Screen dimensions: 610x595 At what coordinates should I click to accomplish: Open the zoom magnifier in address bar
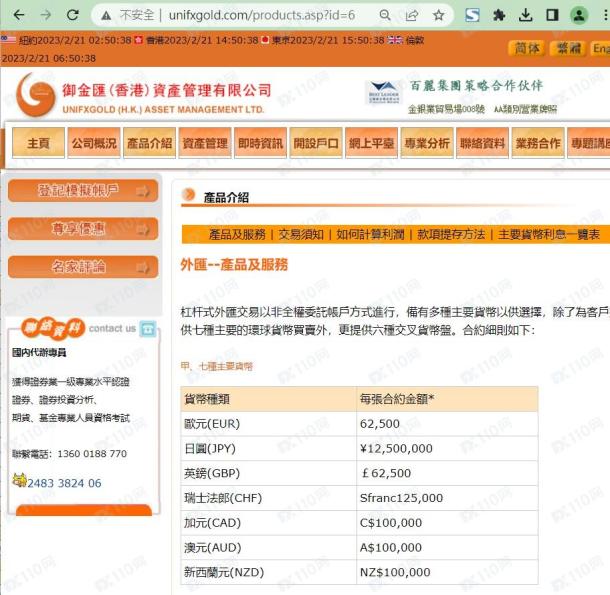tap(385, 15)
